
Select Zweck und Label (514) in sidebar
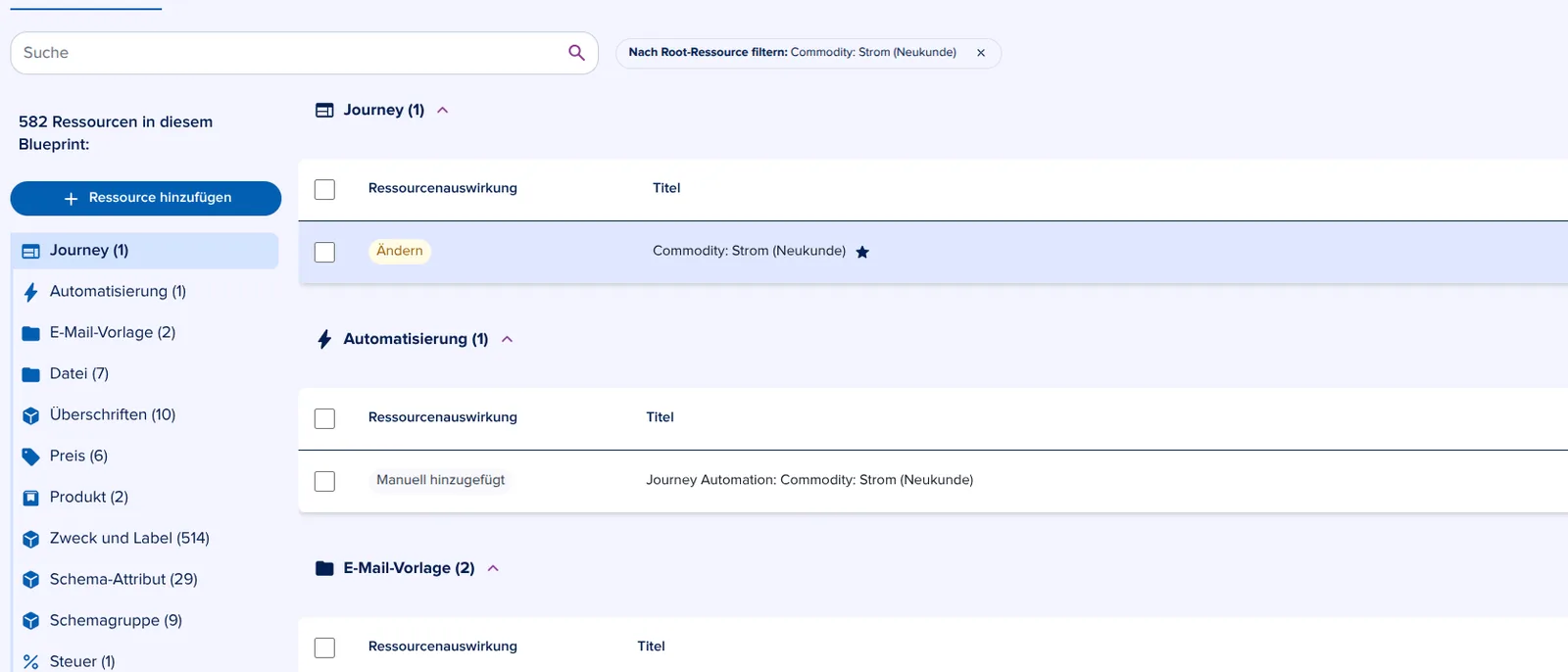pyautogui.click(x=145, y=539)
